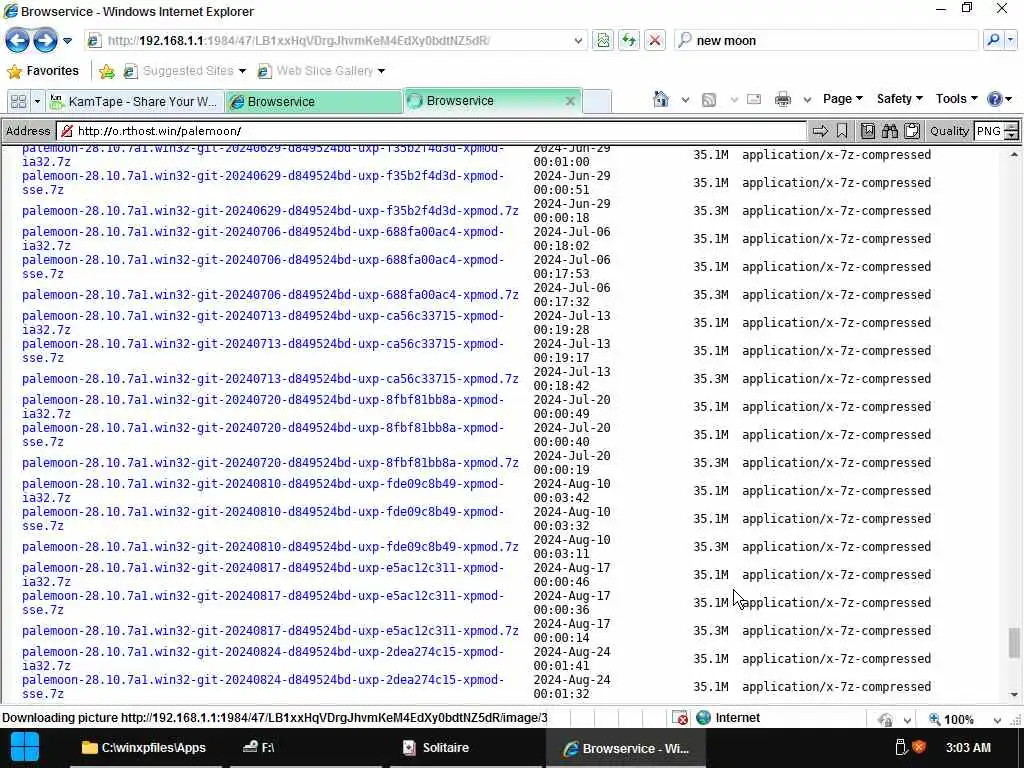The width and height of the screenshot is (1024, 768).
Task: Open the Quick Tabs grid icon
Action: [18, 101]
